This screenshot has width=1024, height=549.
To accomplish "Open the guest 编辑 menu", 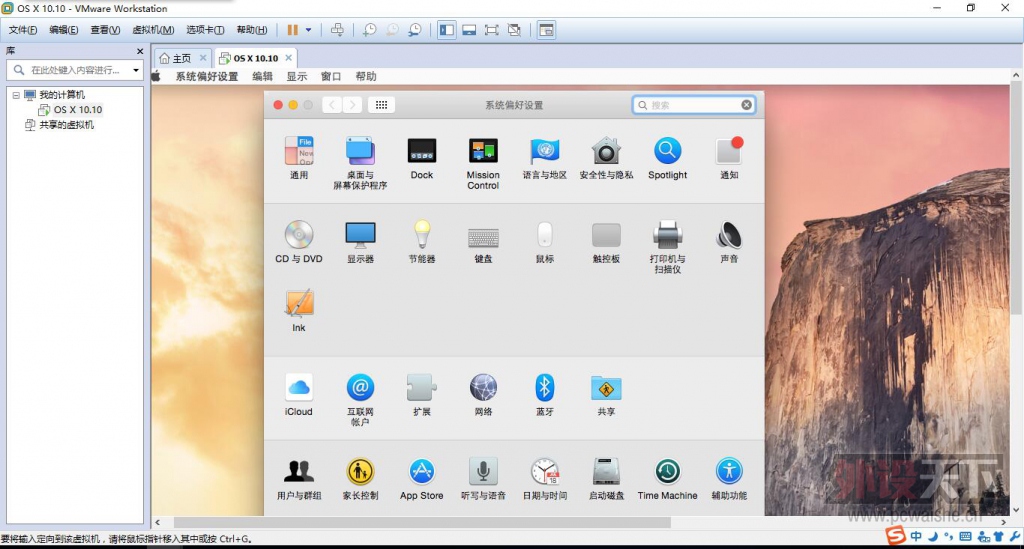I will pos(263,76).
